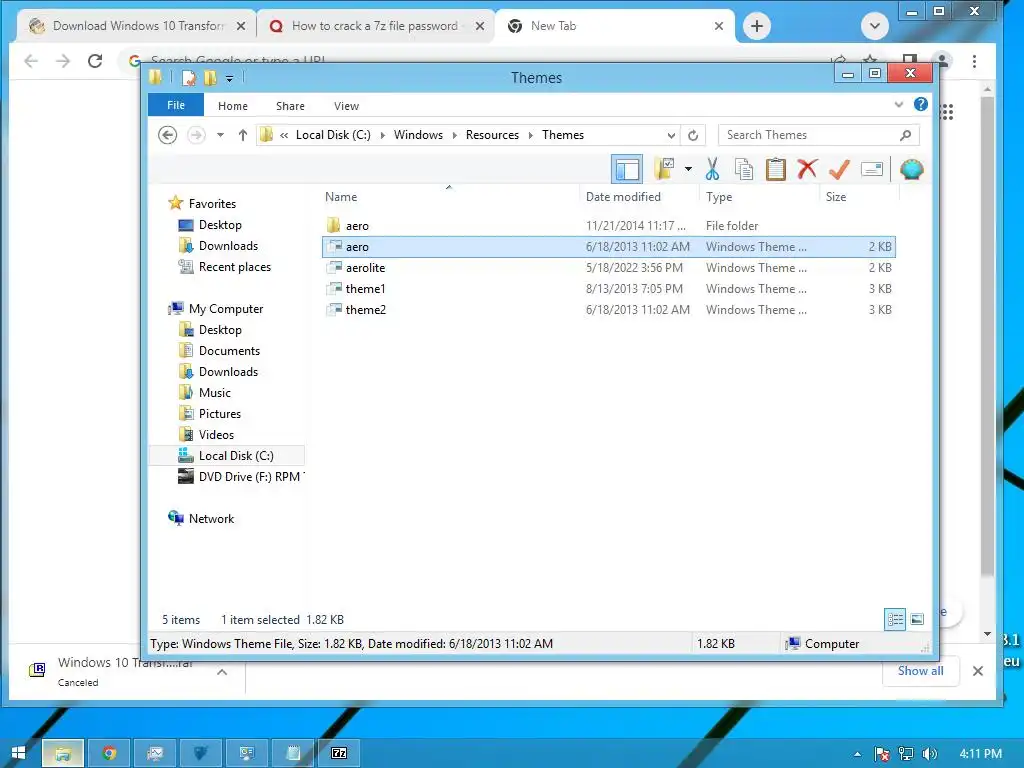Click the Classic Shell settings shell icon

click(x=911, y=169)
